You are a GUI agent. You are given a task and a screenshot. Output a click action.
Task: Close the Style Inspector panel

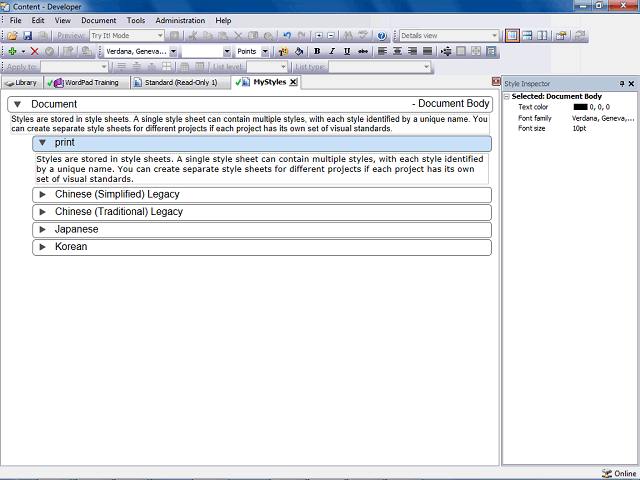[x=631, y=84]
